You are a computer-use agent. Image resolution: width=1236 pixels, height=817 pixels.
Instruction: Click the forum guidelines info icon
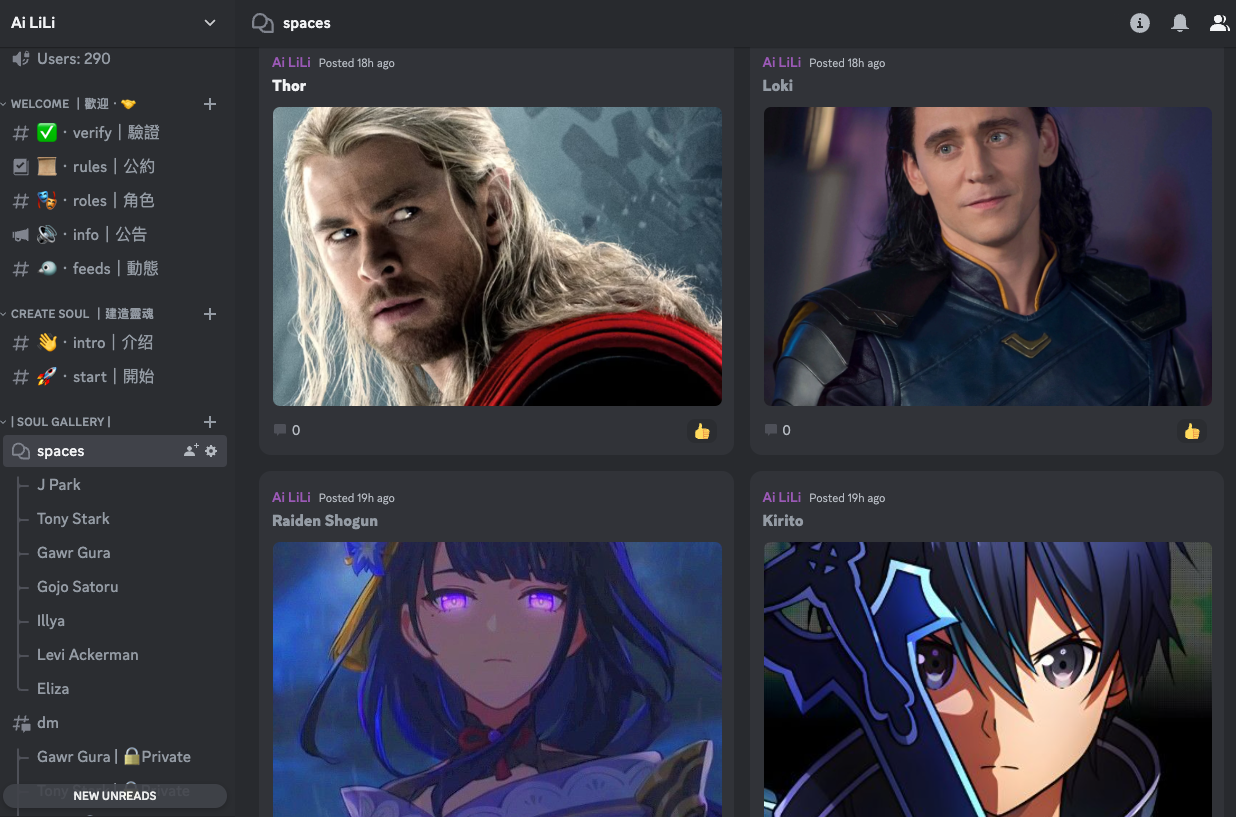coord(1140,23)
